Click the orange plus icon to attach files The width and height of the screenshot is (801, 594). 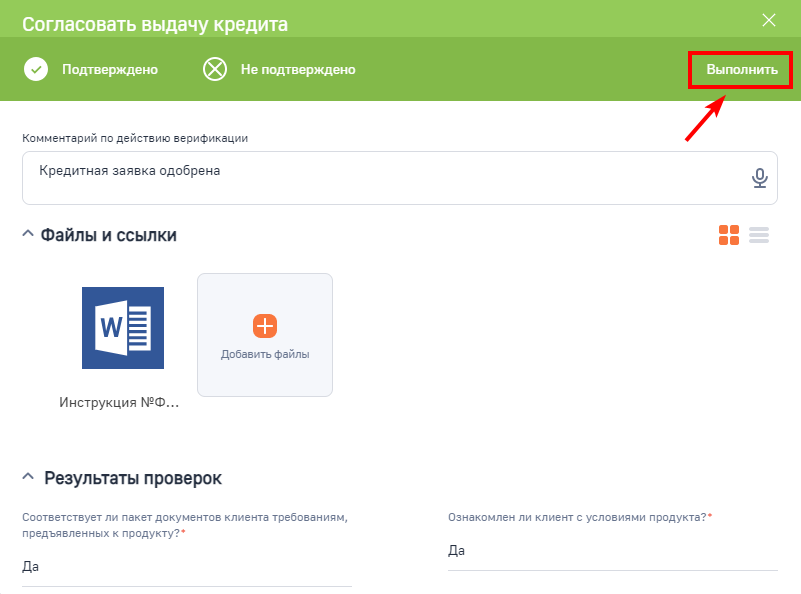264,325
